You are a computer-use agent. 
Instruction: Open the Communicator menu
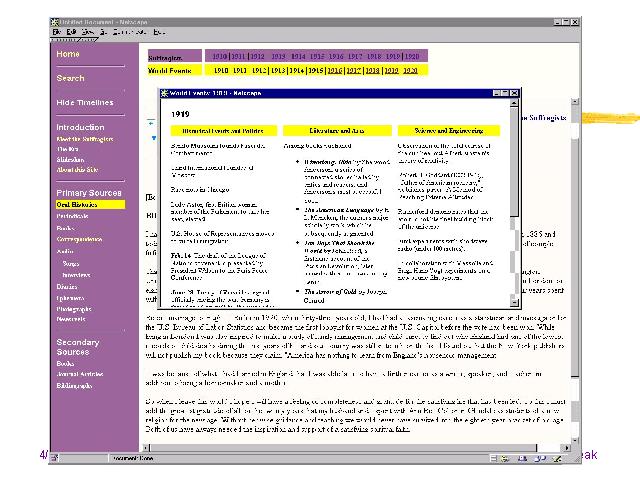coord(130,32)
